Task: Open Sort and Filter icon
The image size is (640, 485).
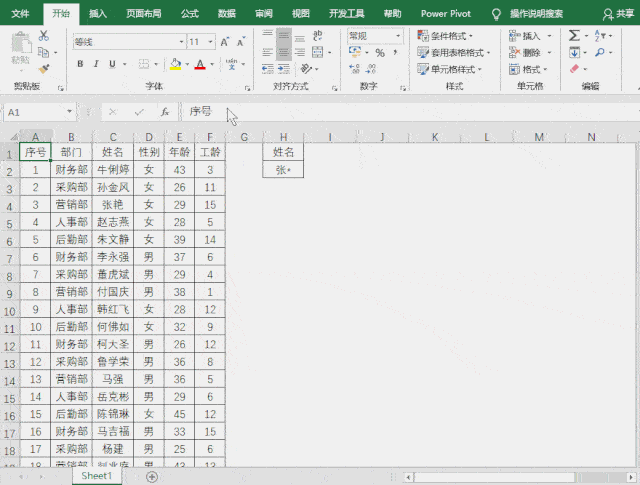Action: click(600, 36)
